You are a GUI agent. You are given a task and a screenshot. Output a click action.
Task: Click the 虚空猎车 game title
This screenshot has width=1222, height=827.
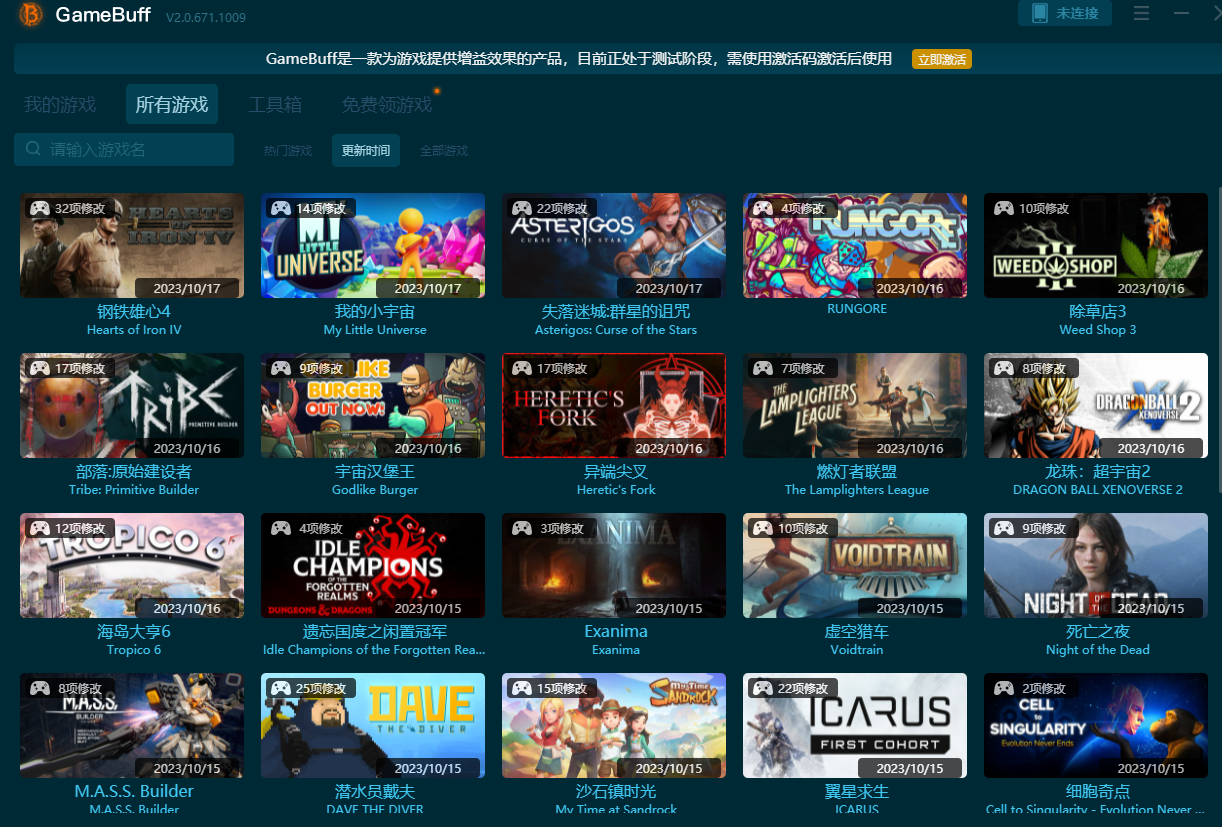pos(857,631)
